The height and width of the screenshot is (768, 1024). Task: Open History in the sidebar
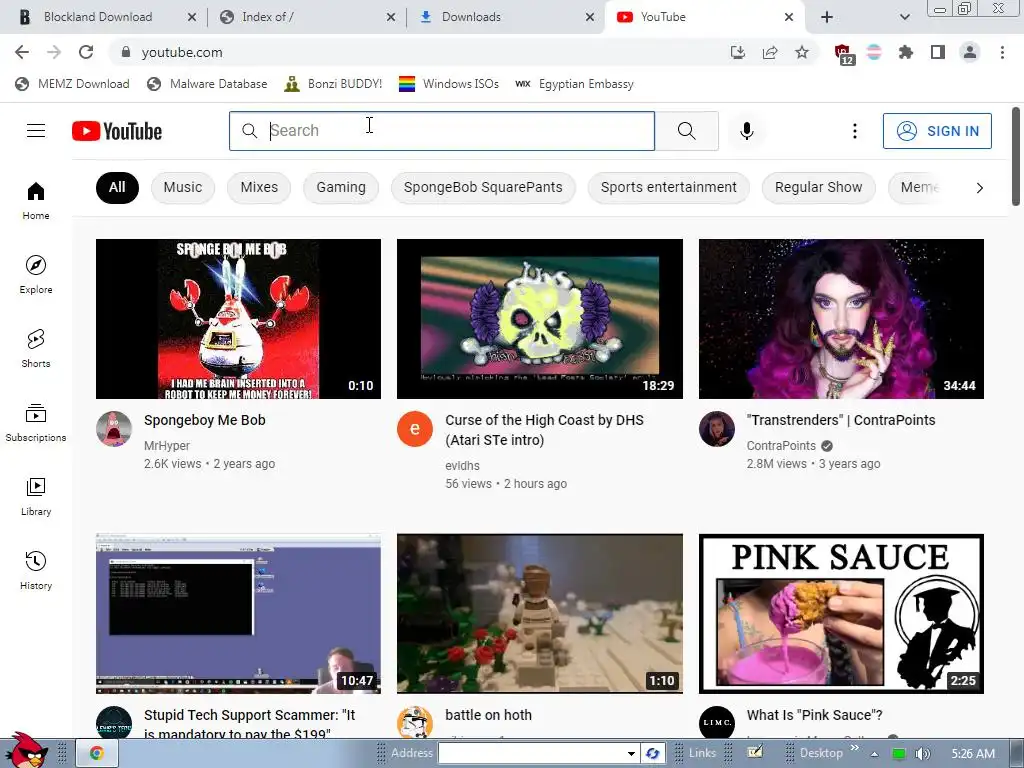coord(36,570)
